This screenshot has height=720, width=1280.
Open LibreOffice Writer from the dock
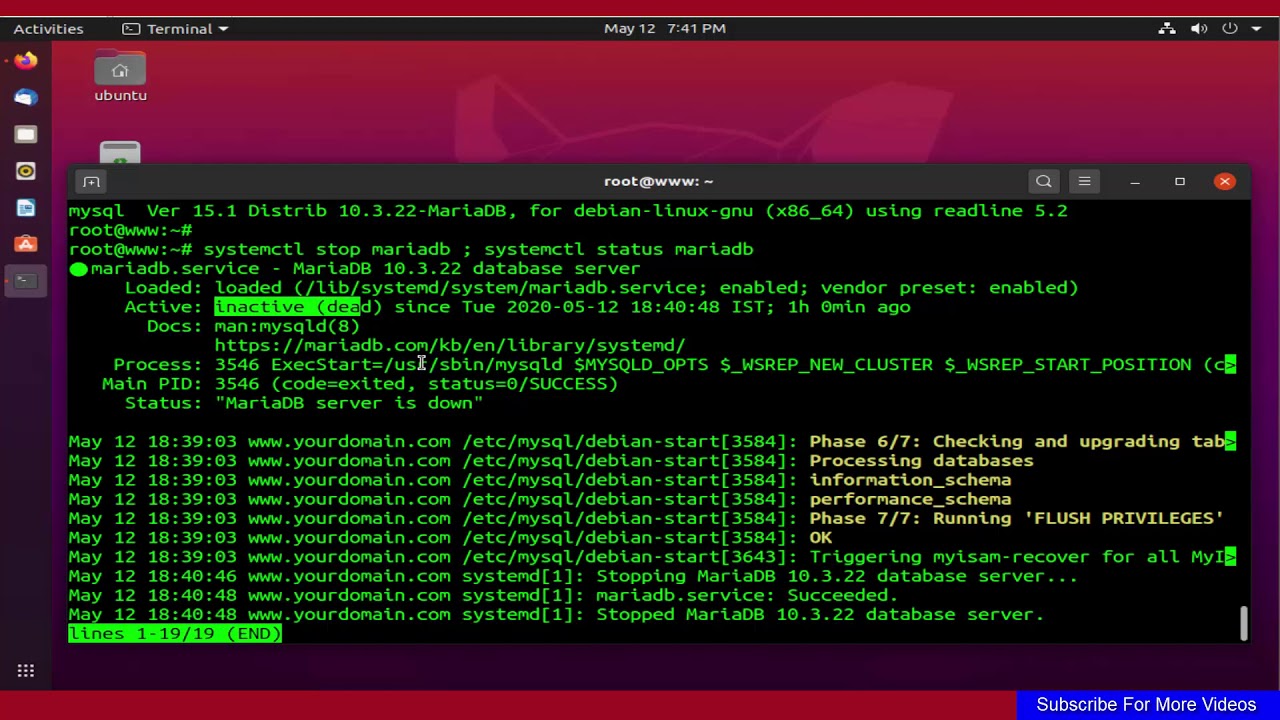coord(26,208)
